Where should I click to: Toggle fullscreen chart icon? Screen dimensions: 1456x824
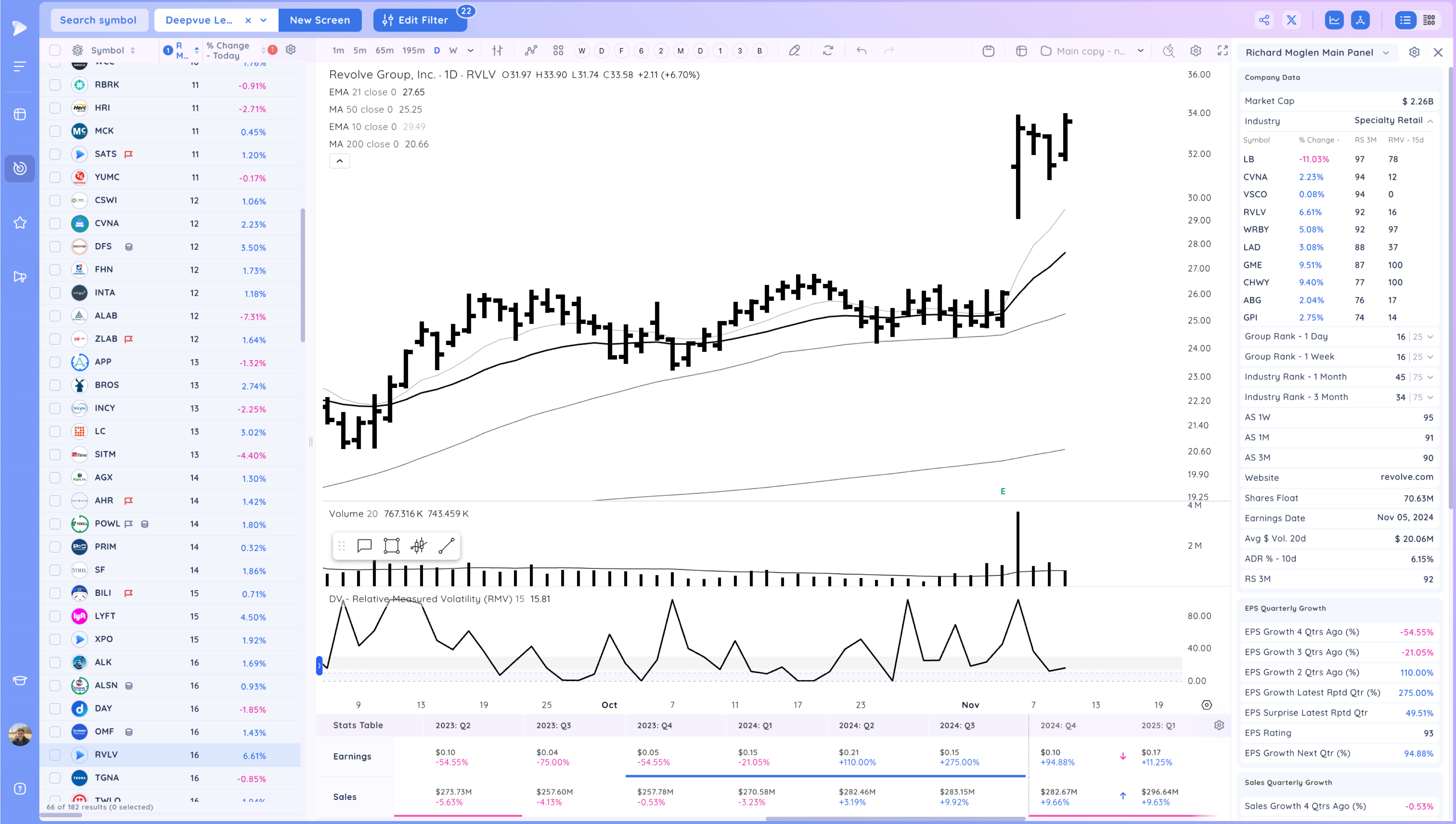pyautogui.click(x=1222, y=51)
